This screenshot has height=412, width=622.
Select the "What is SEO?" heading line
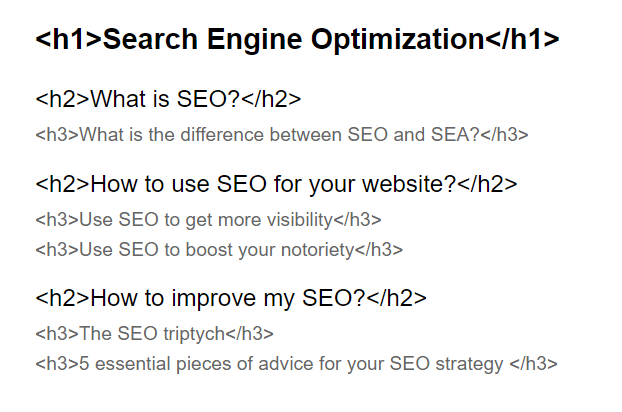(x=168, y=99)
